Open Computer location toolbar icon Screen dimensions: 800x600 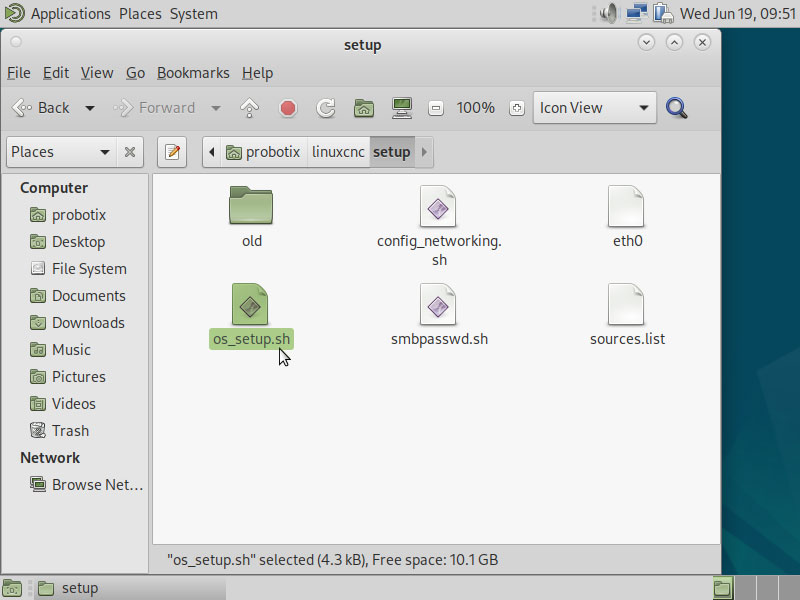[x=402, y=108]
